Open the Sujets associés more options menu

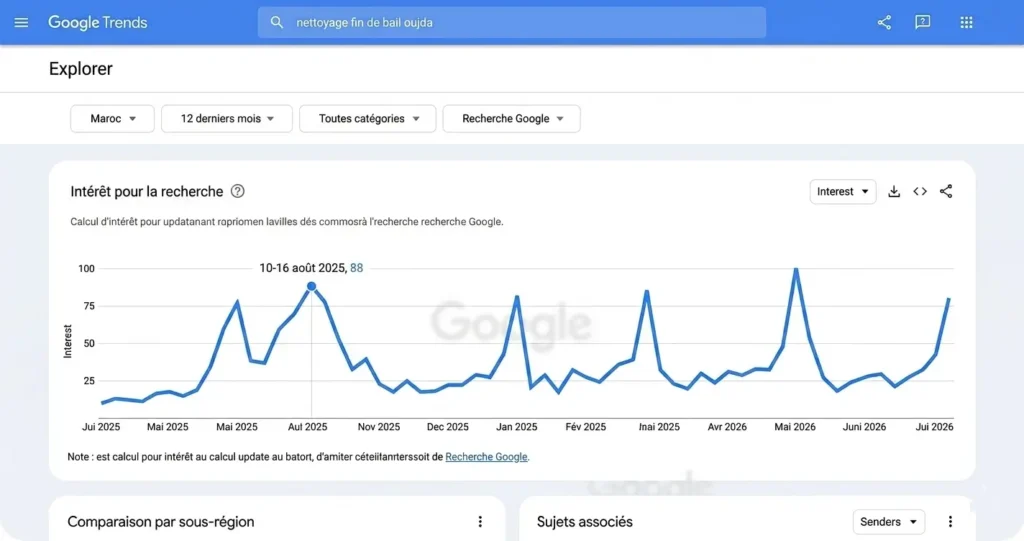(x=950, y=521)
